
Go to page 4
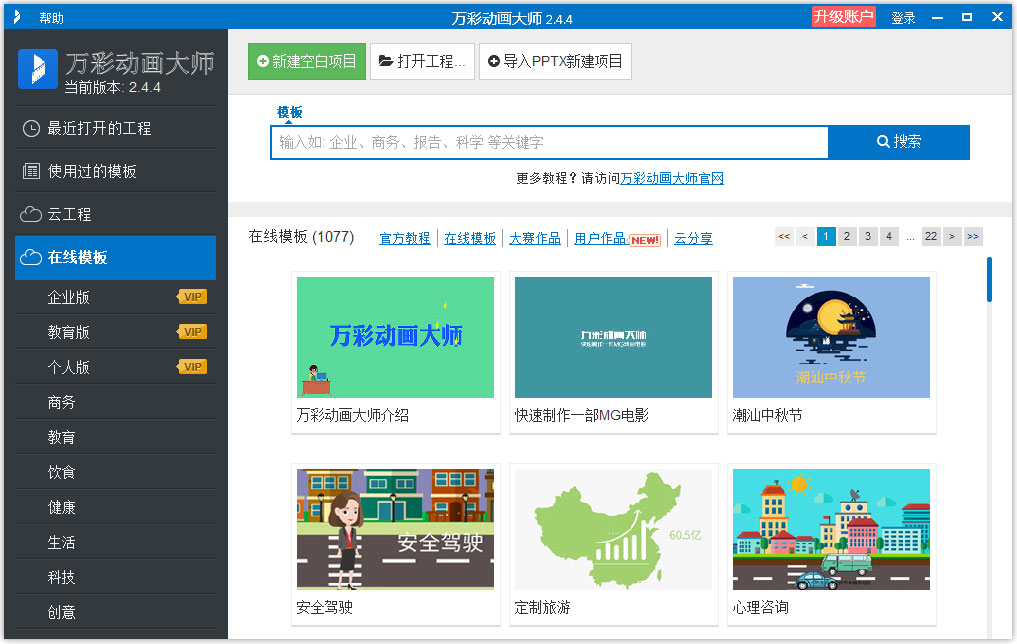[889, 236]
